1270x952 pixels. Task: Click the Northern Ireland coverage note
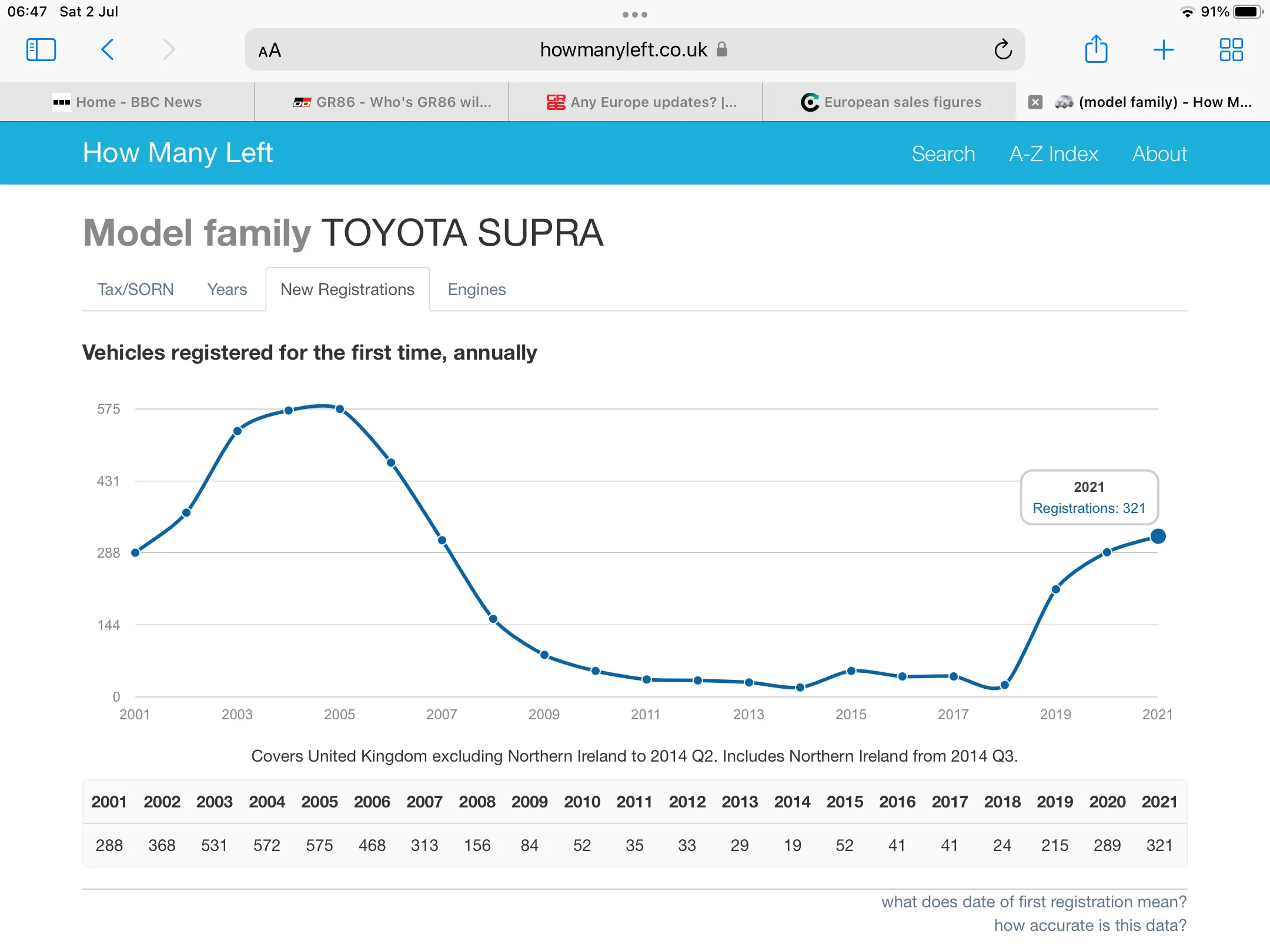(x=634, y=756)
